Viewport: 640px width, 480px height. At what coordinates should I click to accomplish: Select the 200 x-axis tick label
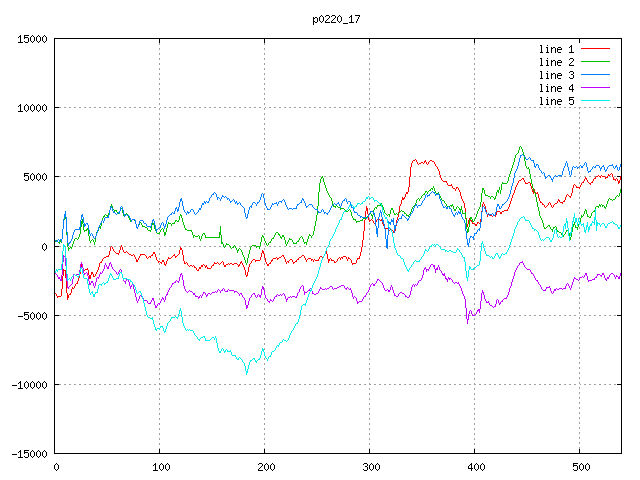coord(265,467)
